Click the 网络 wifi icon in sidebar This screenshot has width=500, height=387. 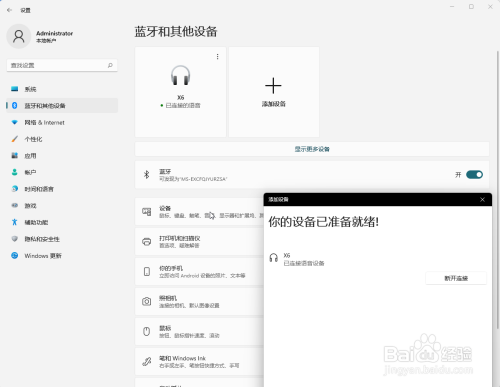click(15, 122)
